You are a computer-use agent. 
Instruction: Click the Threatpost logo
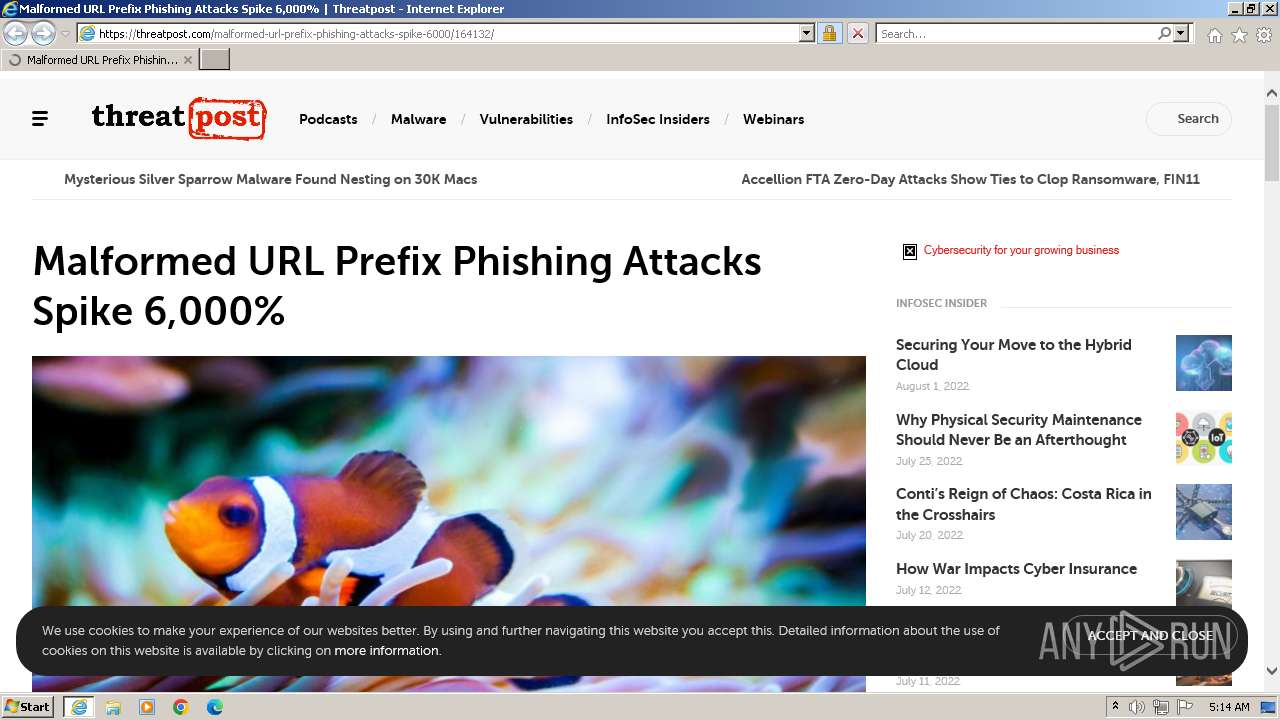coord(179,118)
